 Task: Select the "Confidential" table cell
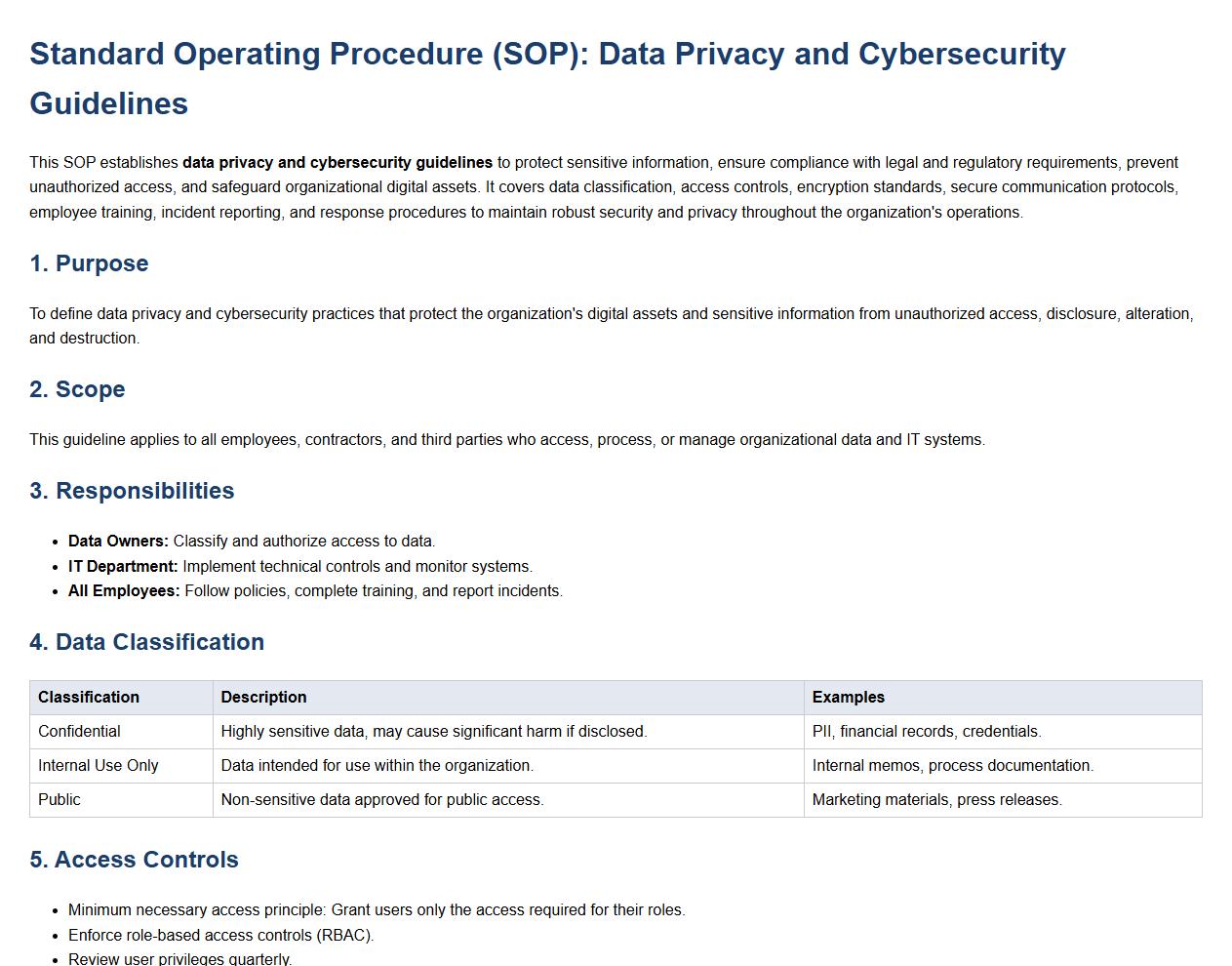click(79, 732)
